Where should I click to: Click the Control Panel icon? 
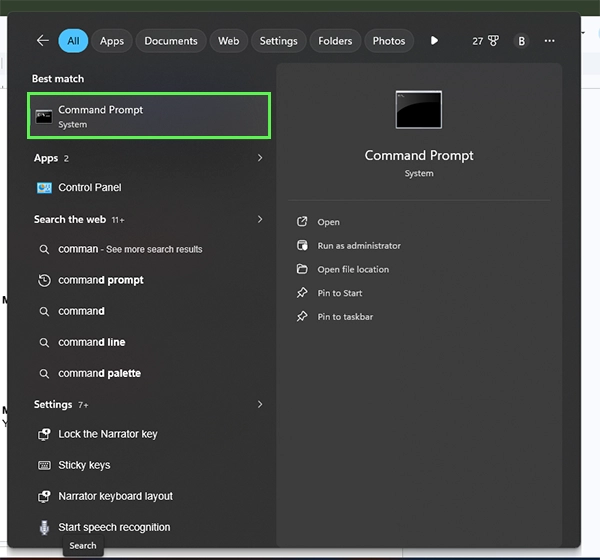[x=44, y=188]
